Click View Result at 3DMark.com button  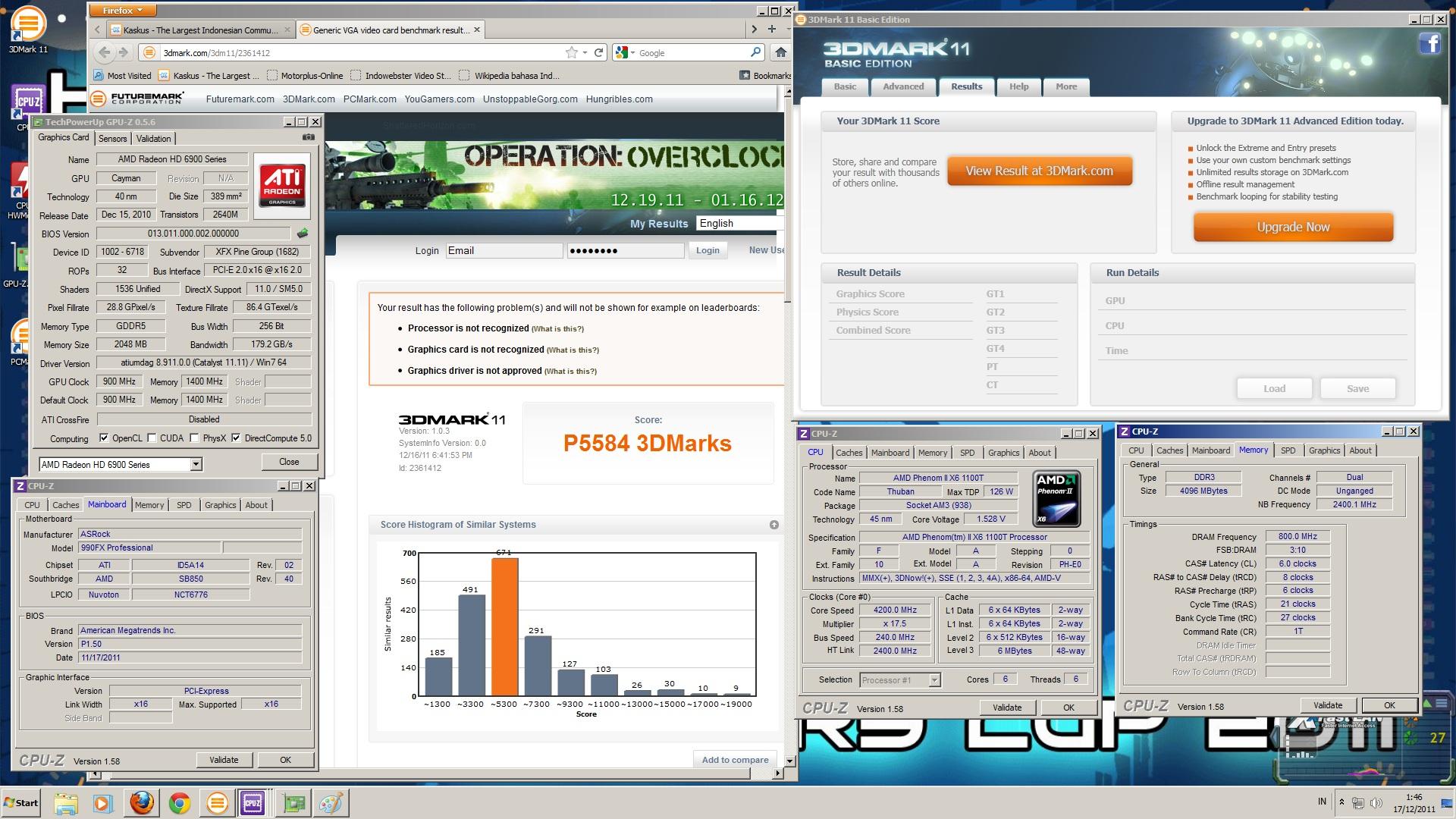tap(1039, 171)
